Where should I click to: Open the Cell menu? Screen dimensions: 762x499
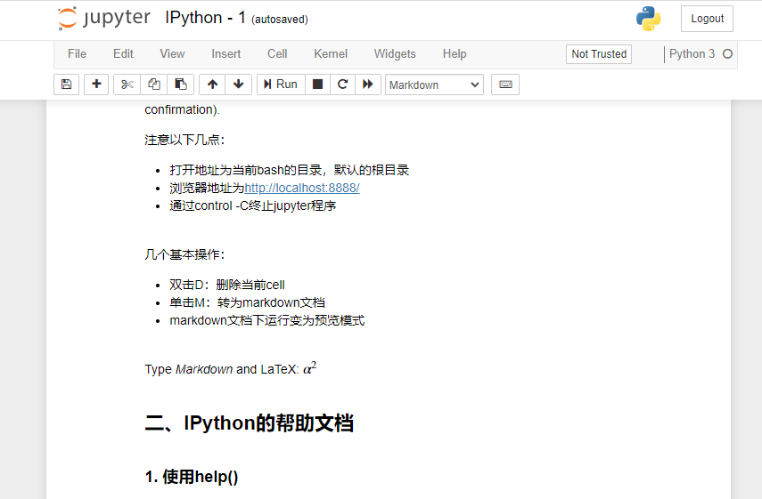coord(277,54)
